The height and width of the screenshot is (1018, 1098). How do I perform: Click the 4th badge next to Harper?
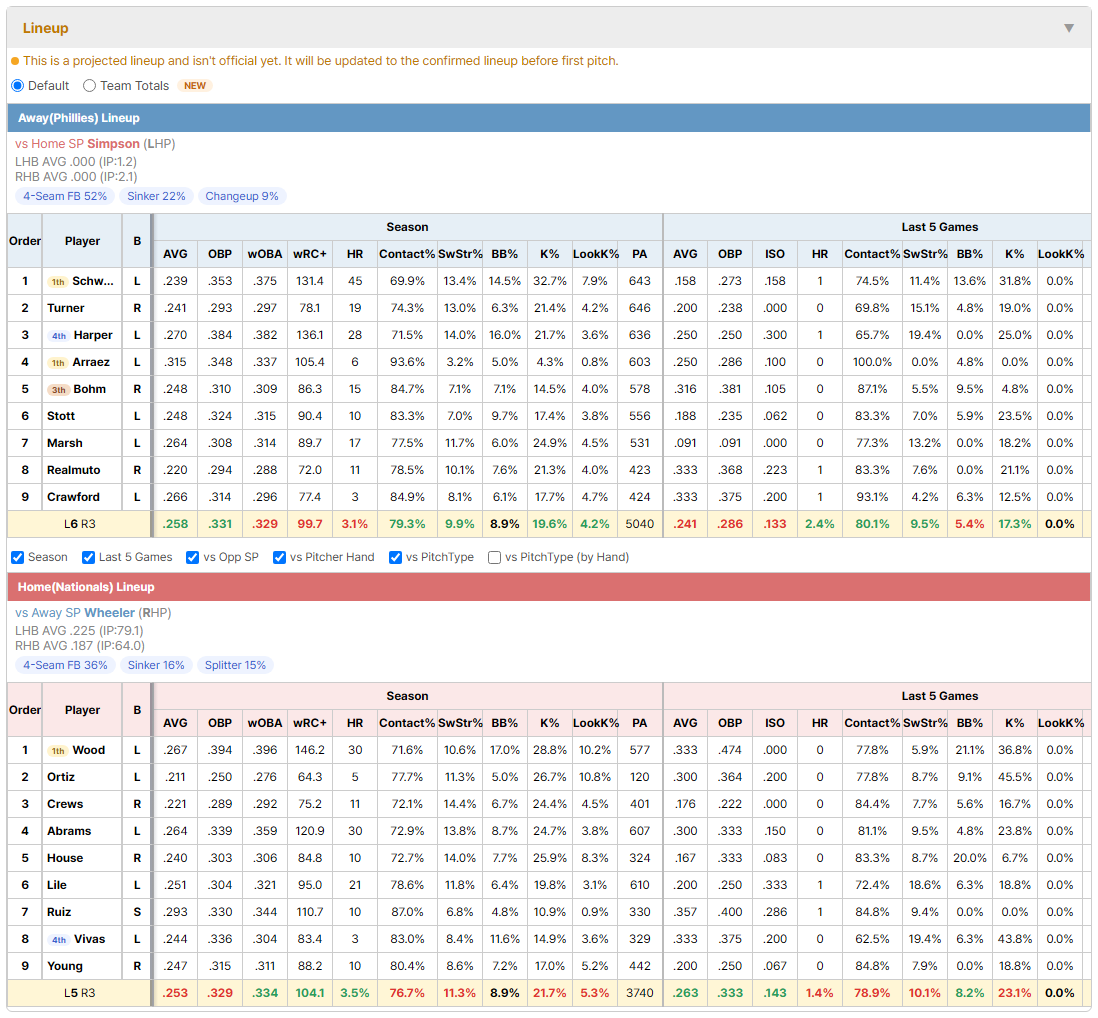pyautogui.click(x=59, y=335)
